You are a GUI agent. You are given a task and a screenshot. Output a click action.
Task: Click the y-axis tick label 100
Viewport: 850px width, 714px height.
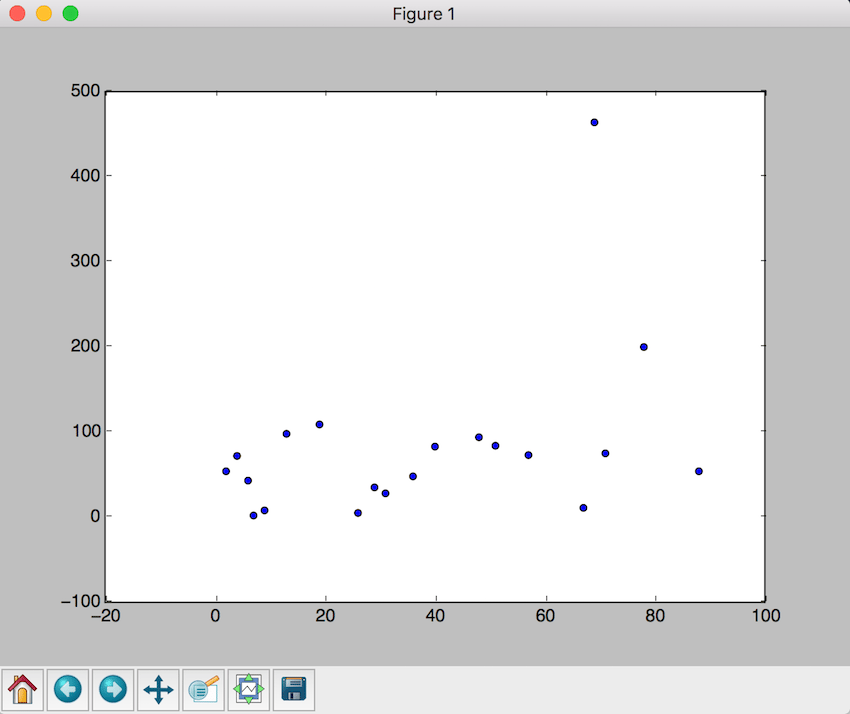pos(85,431)
